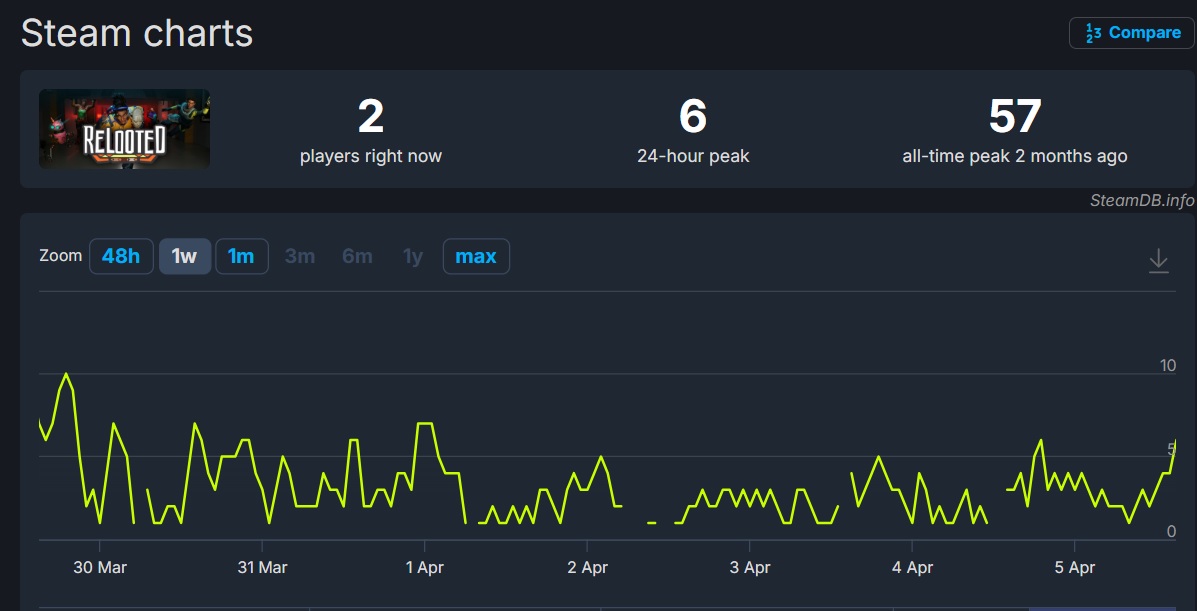
Task: Click the 3 Apr axis label
Action: coord(750,568)
